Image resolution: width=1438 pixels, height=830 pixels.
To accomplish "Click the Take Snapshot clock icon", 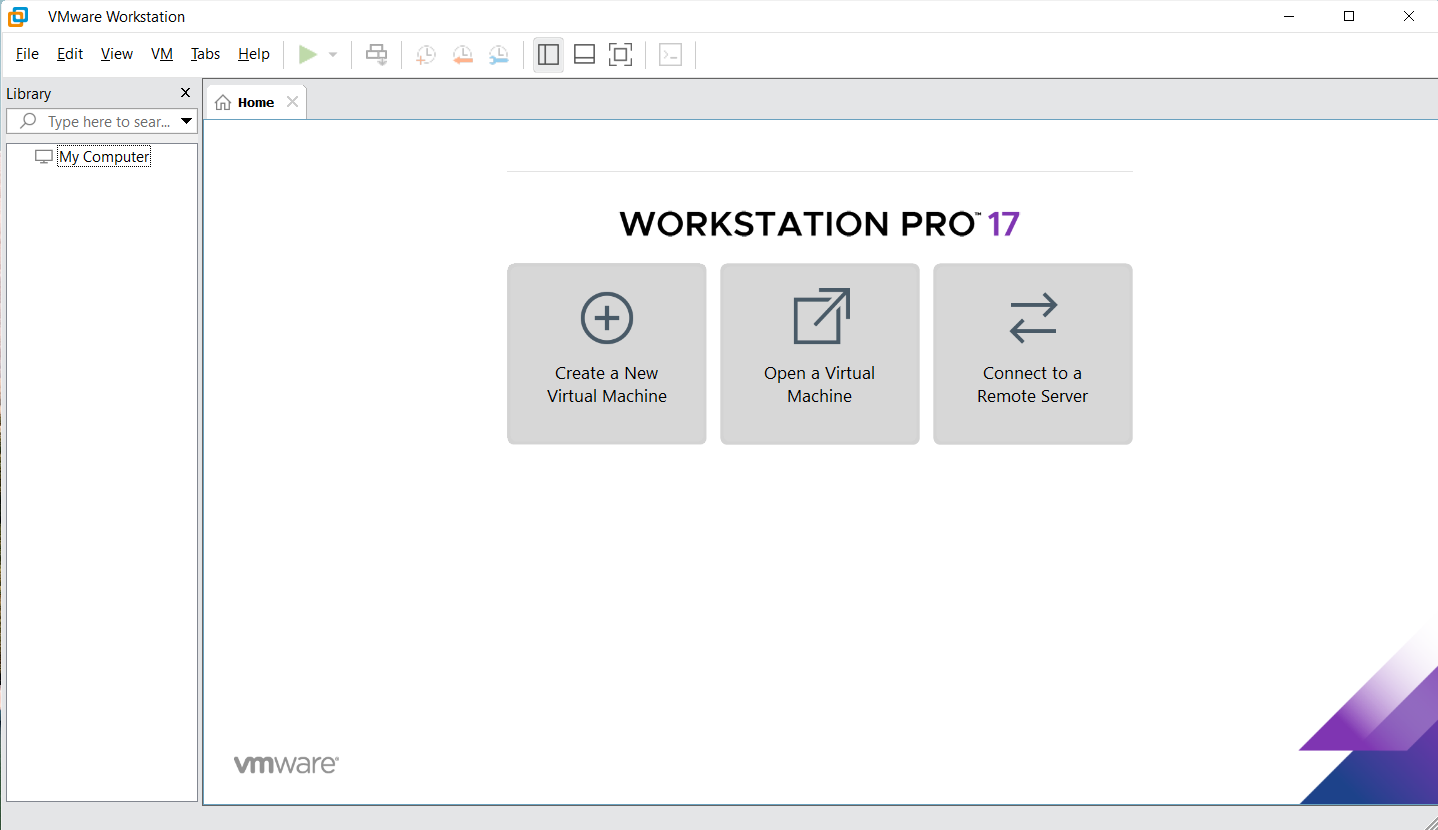I will [x=426, y=55].
